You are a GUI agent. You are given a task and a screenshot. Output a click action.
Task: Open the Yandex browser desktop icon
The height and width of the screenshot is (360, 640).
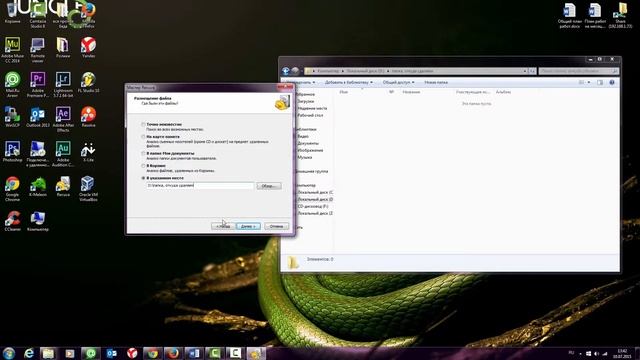tap(88, 47)
